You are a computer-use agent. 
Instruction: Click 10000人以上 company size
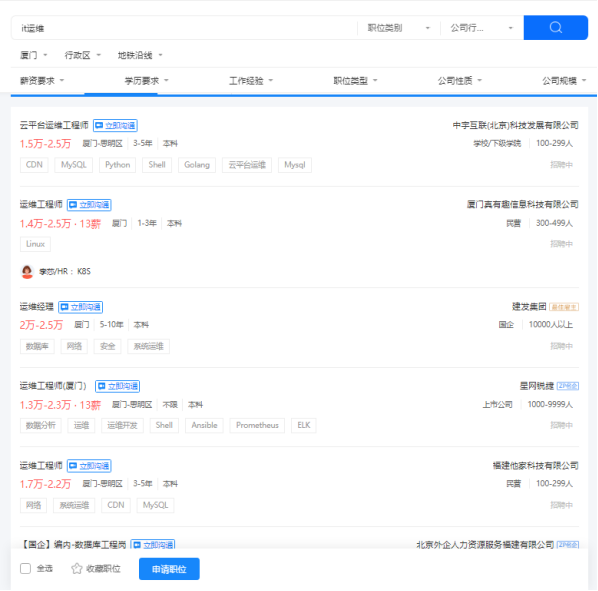click(x=550, y=324)
